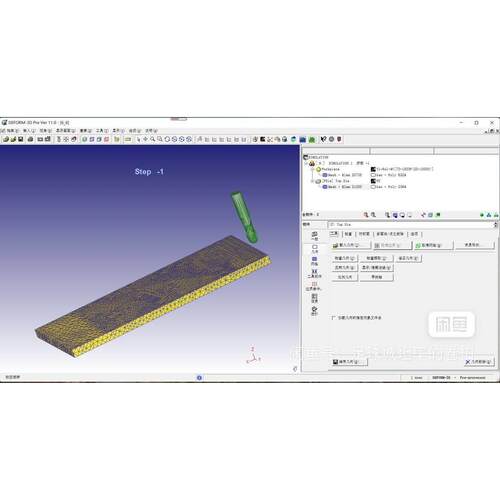Click the Import Geometry button with folder icon
This screenshot has height=500, width=500.
(x=351, y=245)
